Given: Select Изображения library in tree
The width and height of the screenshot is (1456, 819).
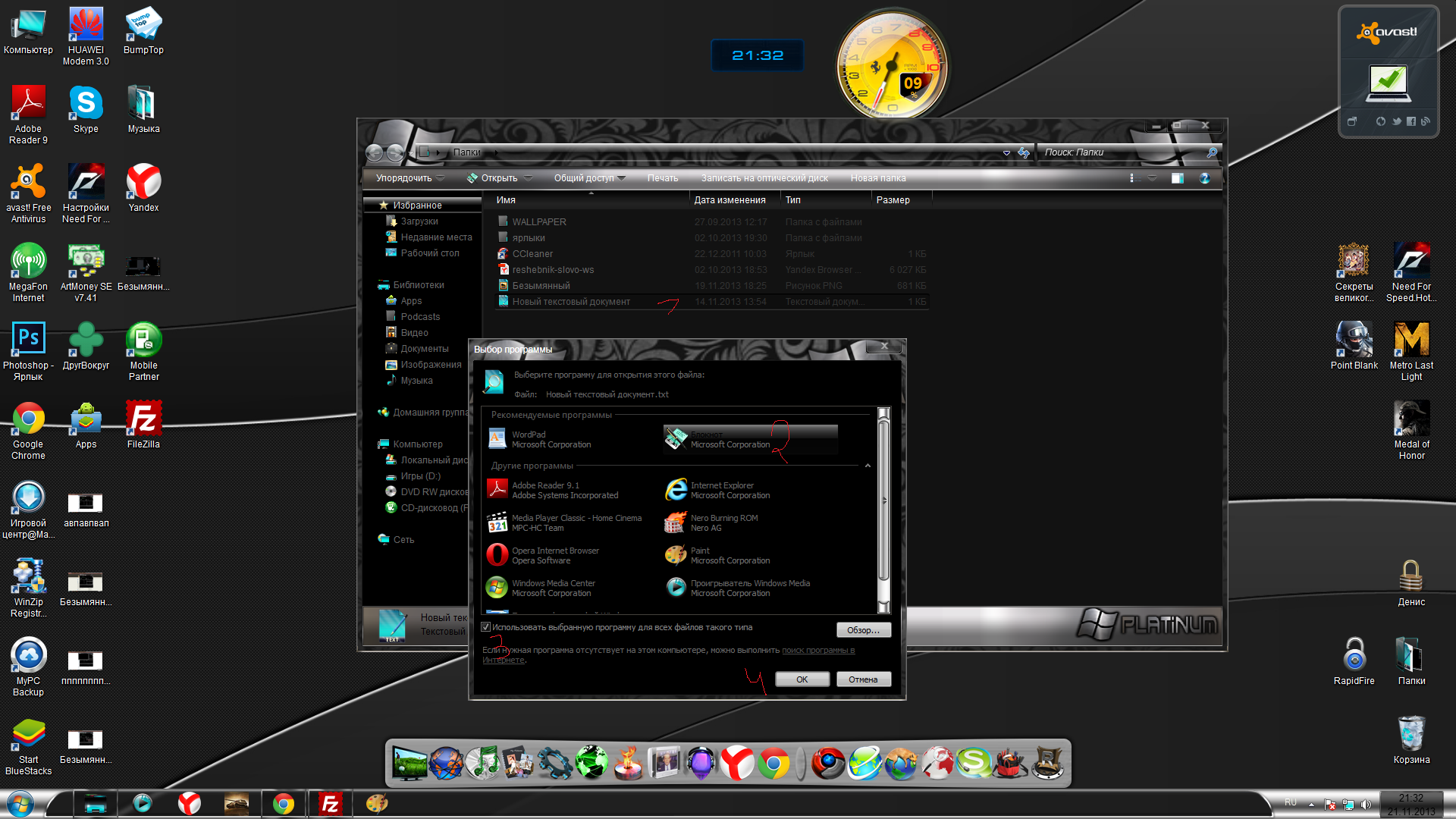Looking at the screenshot, I should [430, 365].
